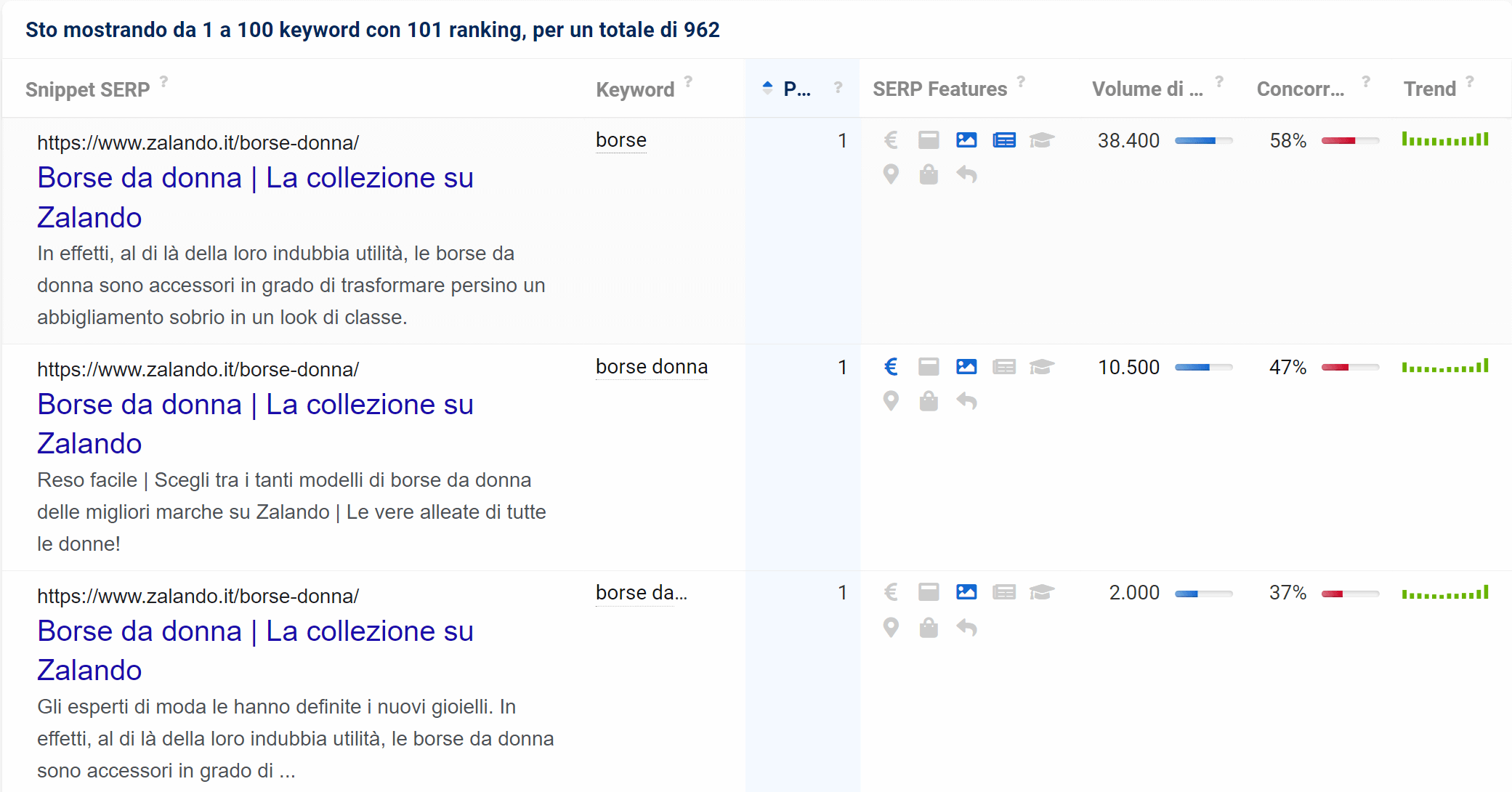Select the keyword 'borse donna'
The image size is (1512, 792).
pyautogui.click(x=652, y=367)
